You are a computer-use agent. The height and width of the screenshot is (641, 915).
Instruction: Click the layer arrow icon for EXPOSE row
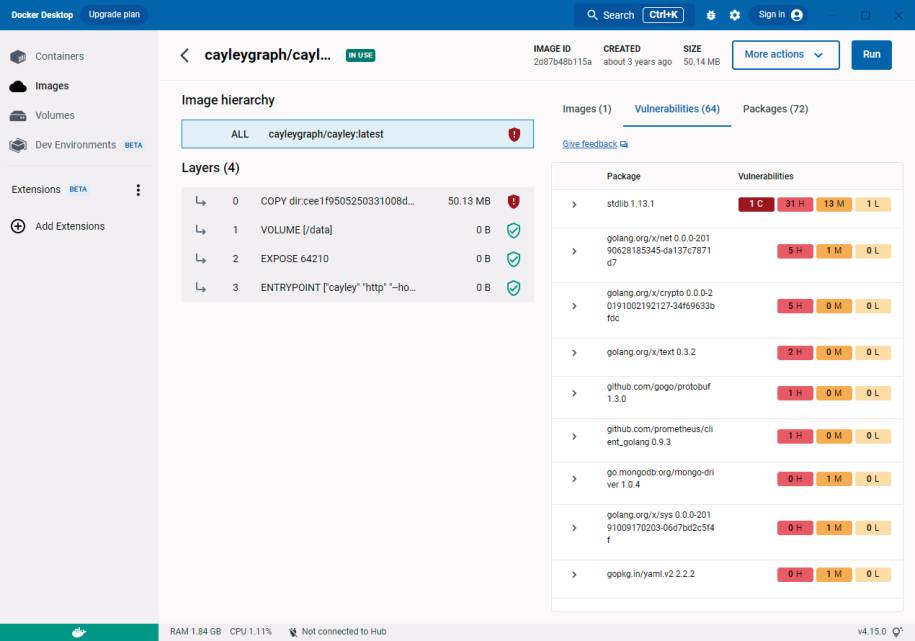(x=201, y=258)
